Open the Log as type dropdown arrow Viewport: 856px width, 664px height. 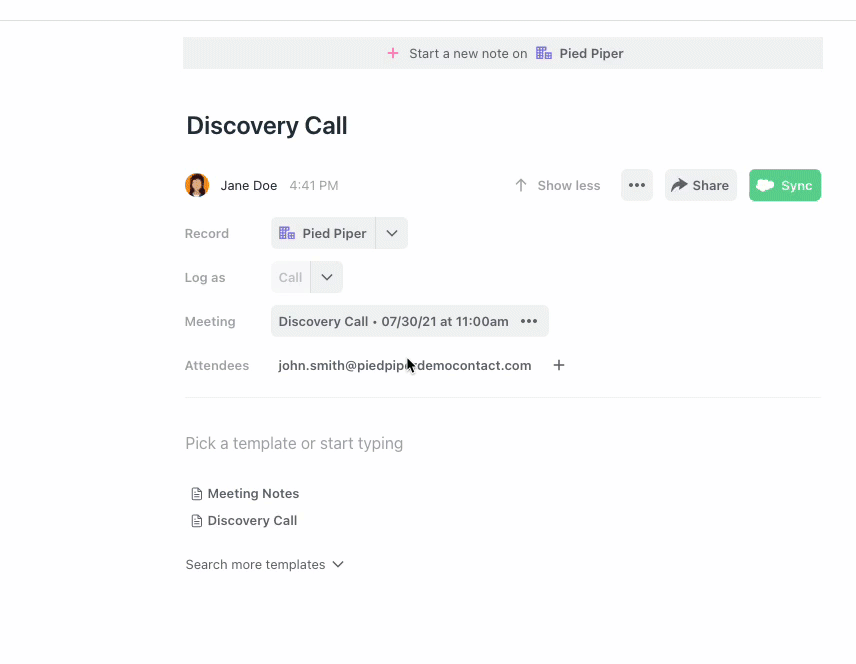click(327, 277)
